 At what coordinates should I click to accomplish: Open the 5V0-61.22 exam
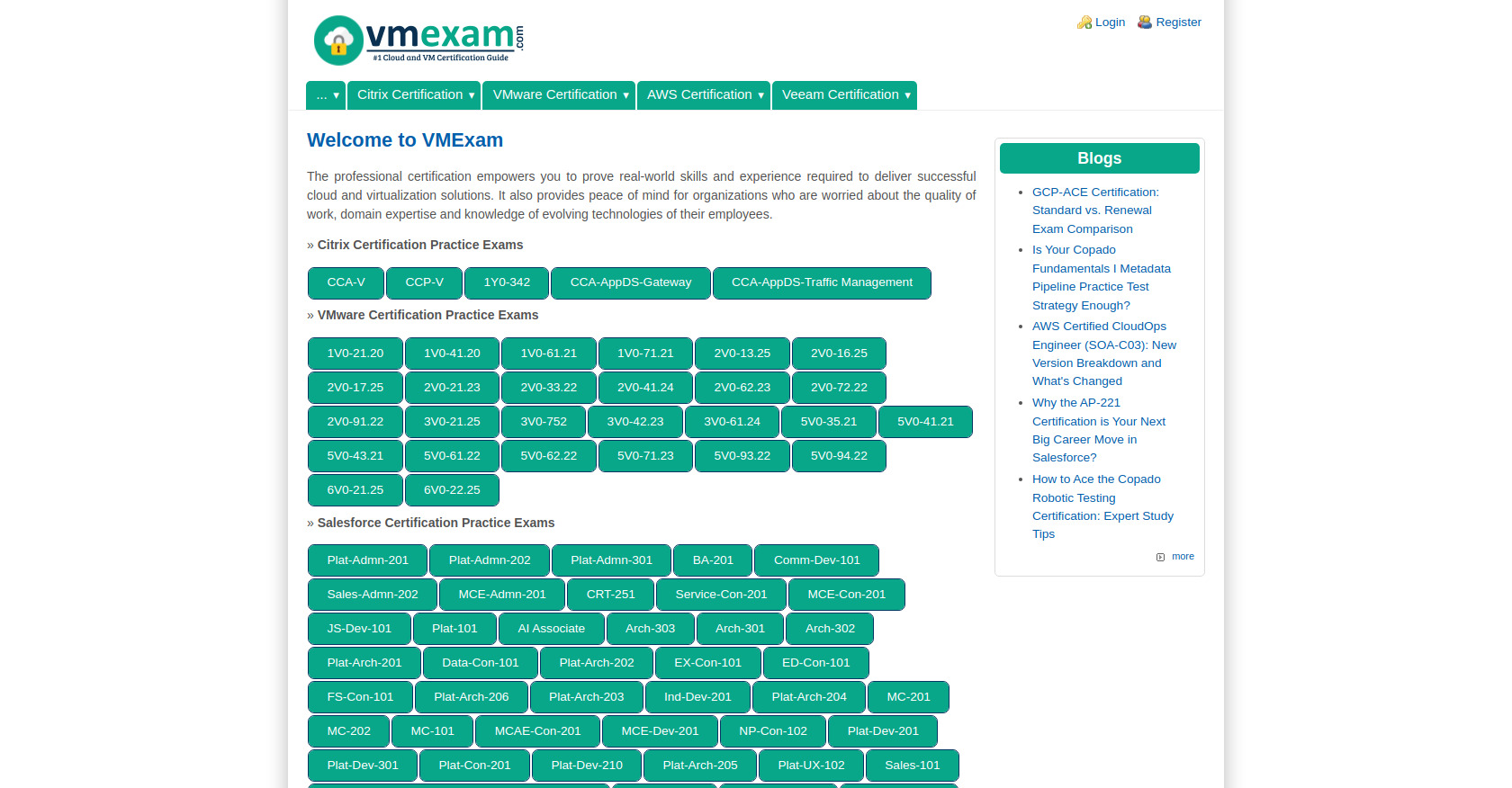(x=452, y=456)
